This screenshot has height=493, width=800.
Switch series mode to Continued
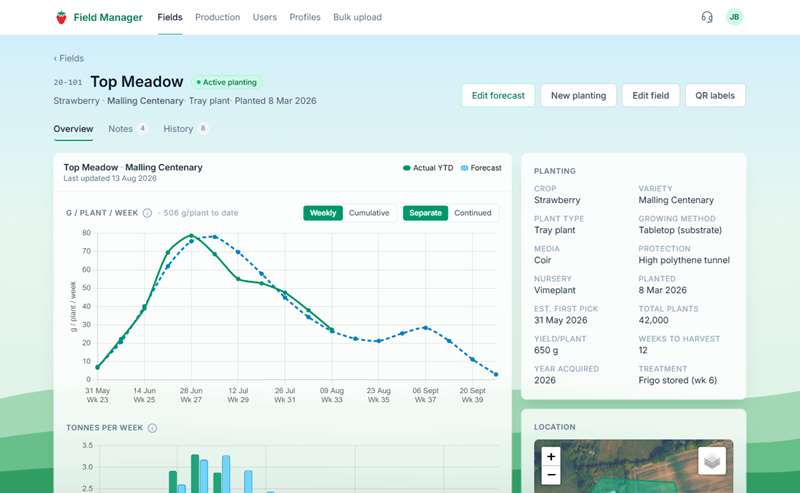(473, 213)
